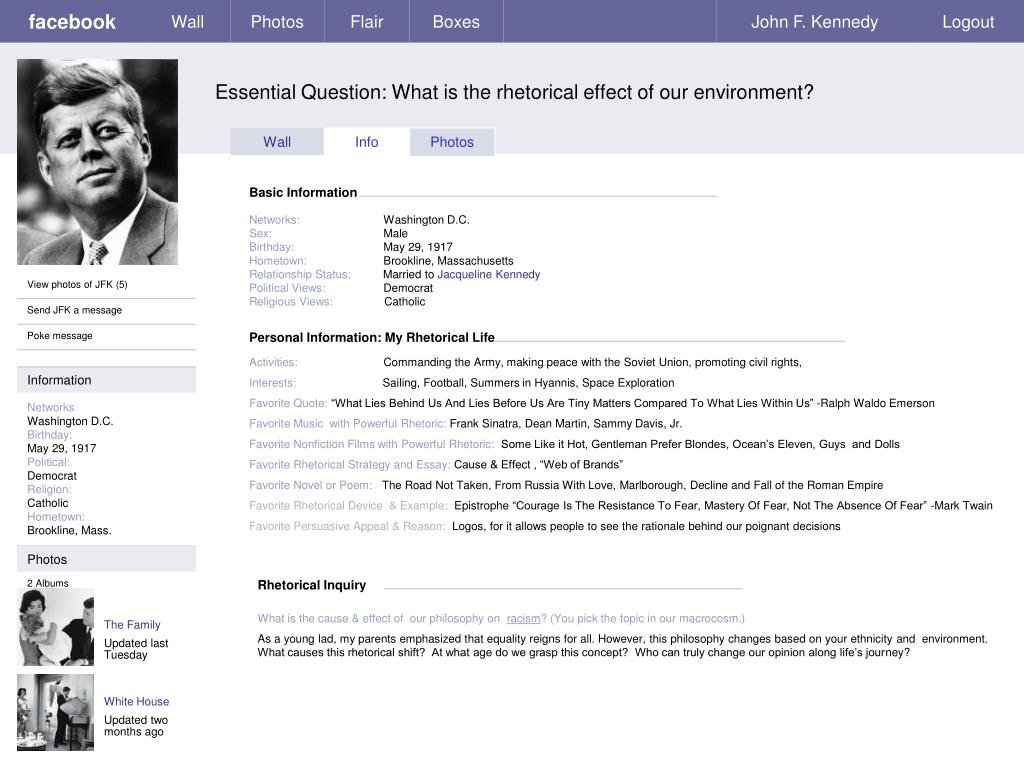
Task: Click JFK's large profile portrait
Action: click(x=97, y=162)
